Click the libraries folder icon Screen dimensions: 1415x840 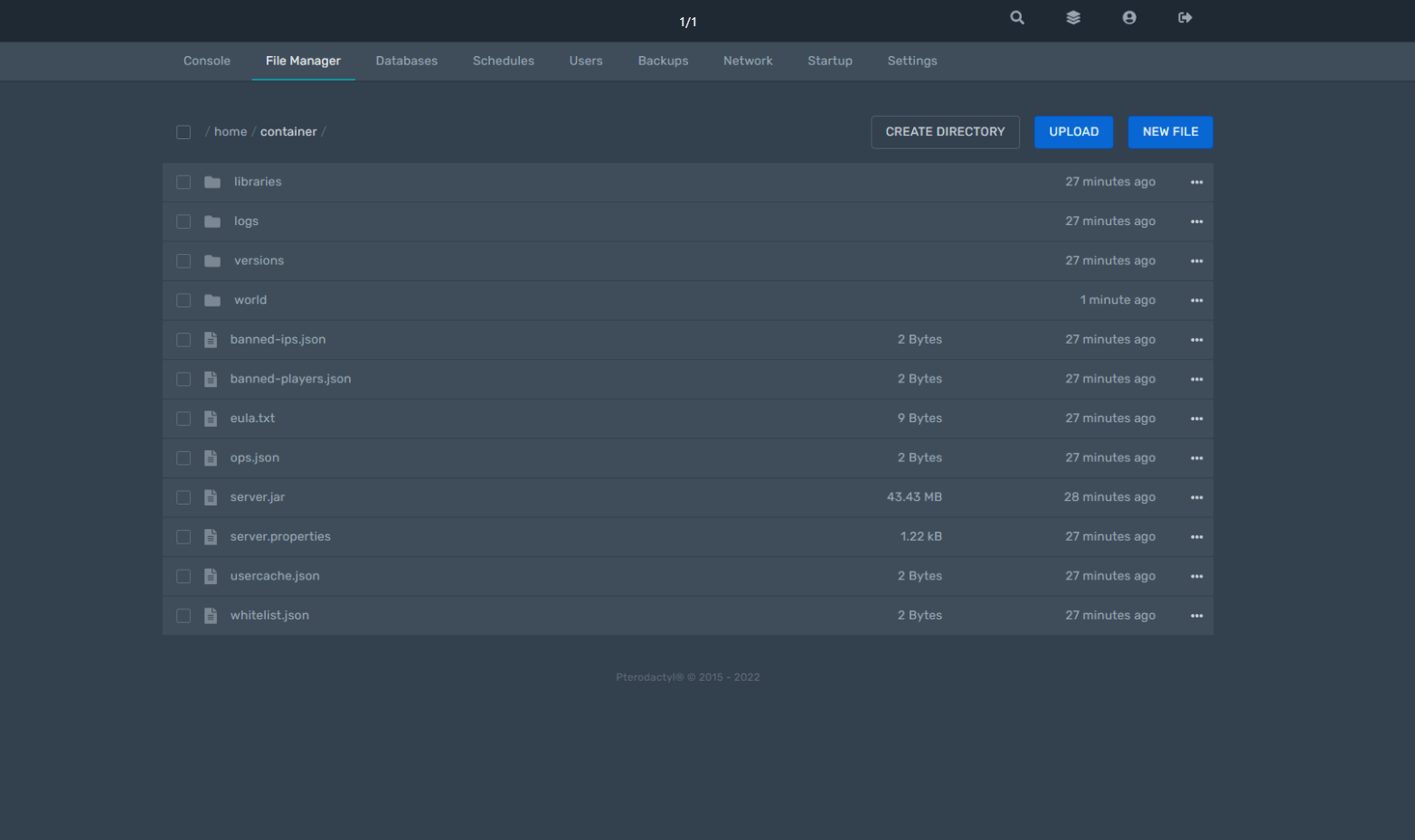212,183
